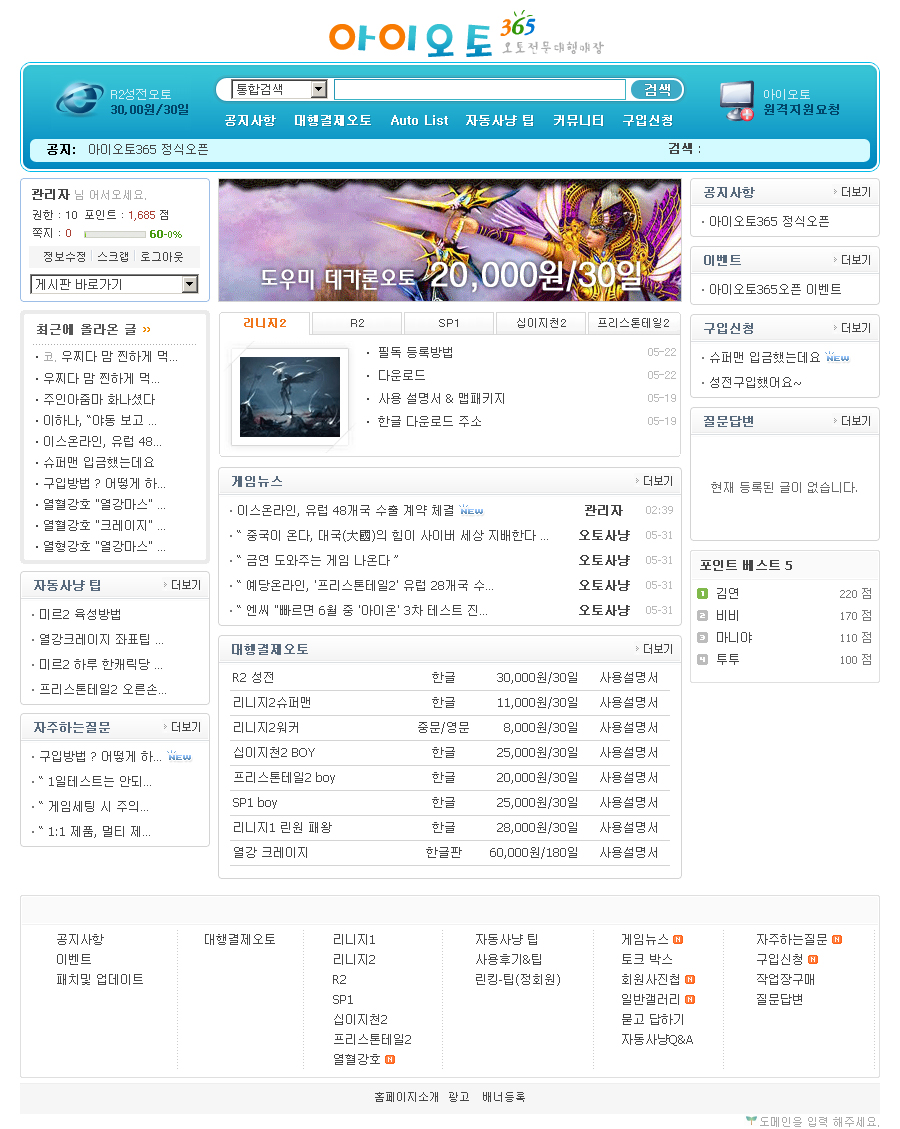
Task: Expand 더보기 in the 공지사항 panel
Action: [x=852, y=192]
